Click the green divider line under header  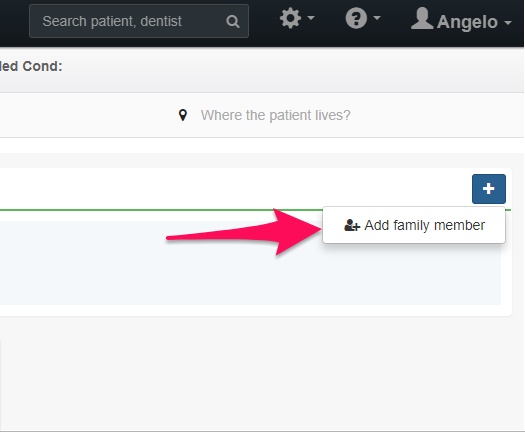tap(161, 210)
